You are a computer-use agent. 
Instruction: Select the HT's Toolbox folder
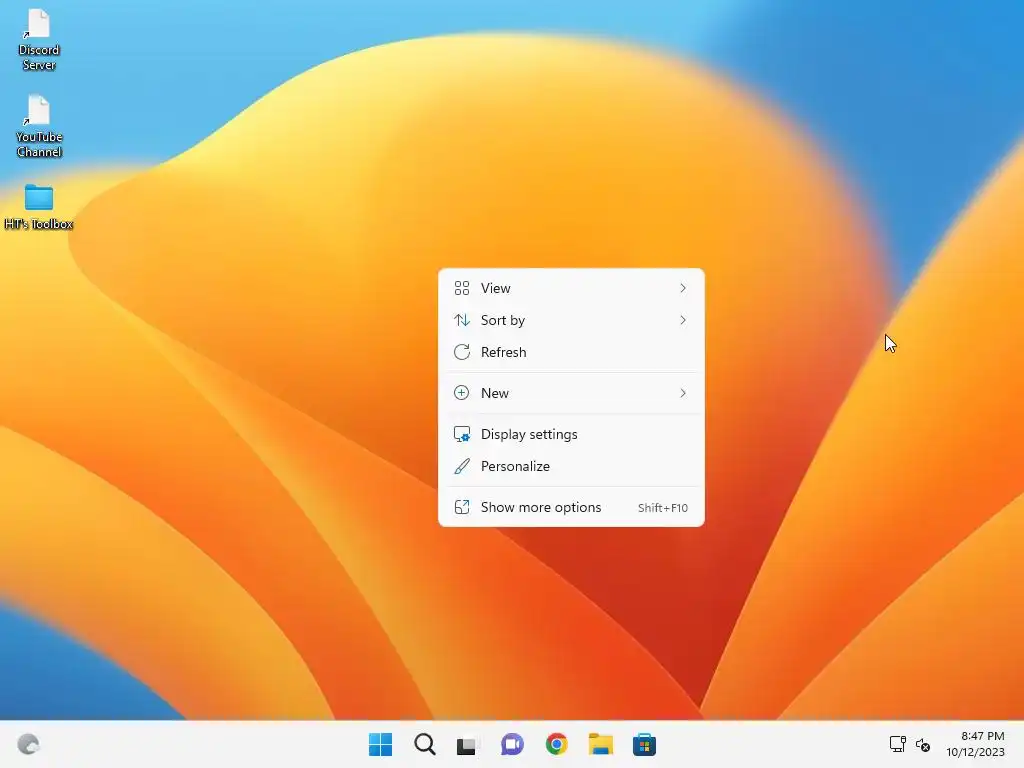[39, 207]
